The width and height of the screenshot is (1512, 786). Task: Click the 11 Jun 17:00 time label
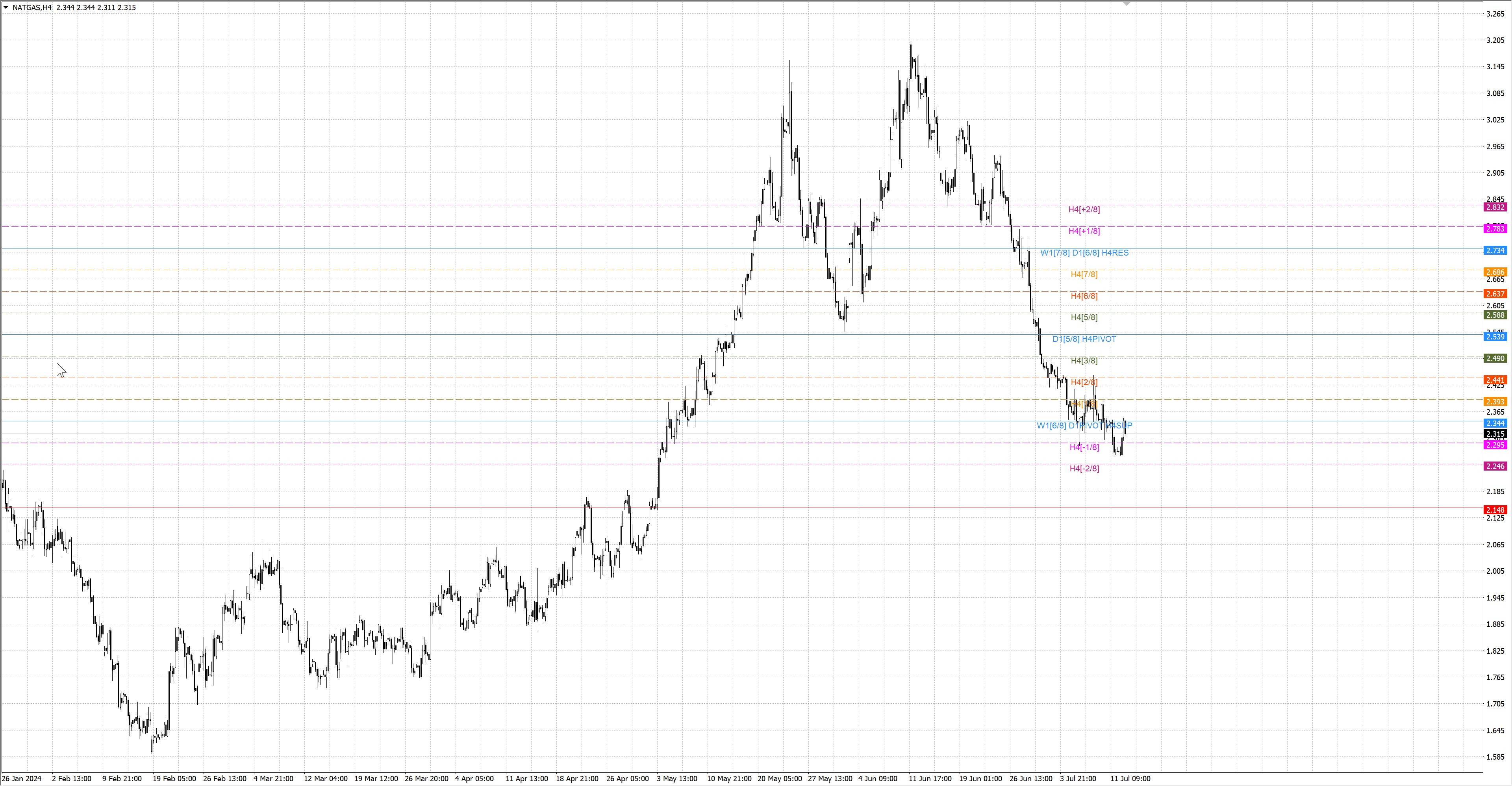pyautogui.click(x=930, y=779)
